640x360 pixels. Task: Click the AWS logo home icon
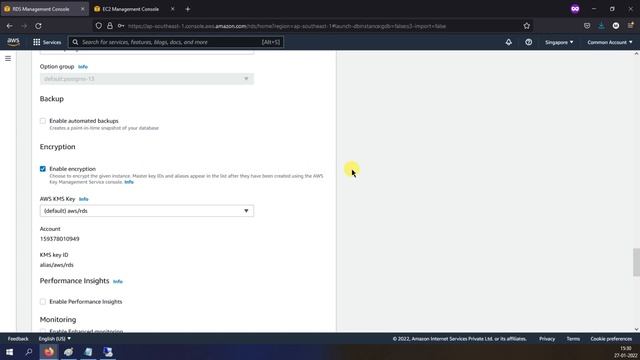13,42
